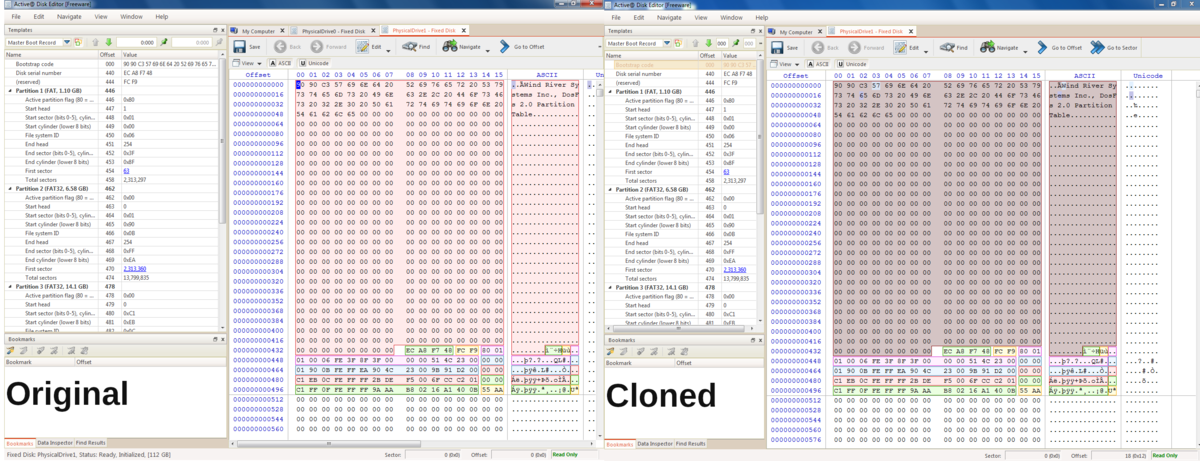
Task: Close the PhysicalDrive0 tab in Original window
Action: pyautogui.click(x=372, y=31)
